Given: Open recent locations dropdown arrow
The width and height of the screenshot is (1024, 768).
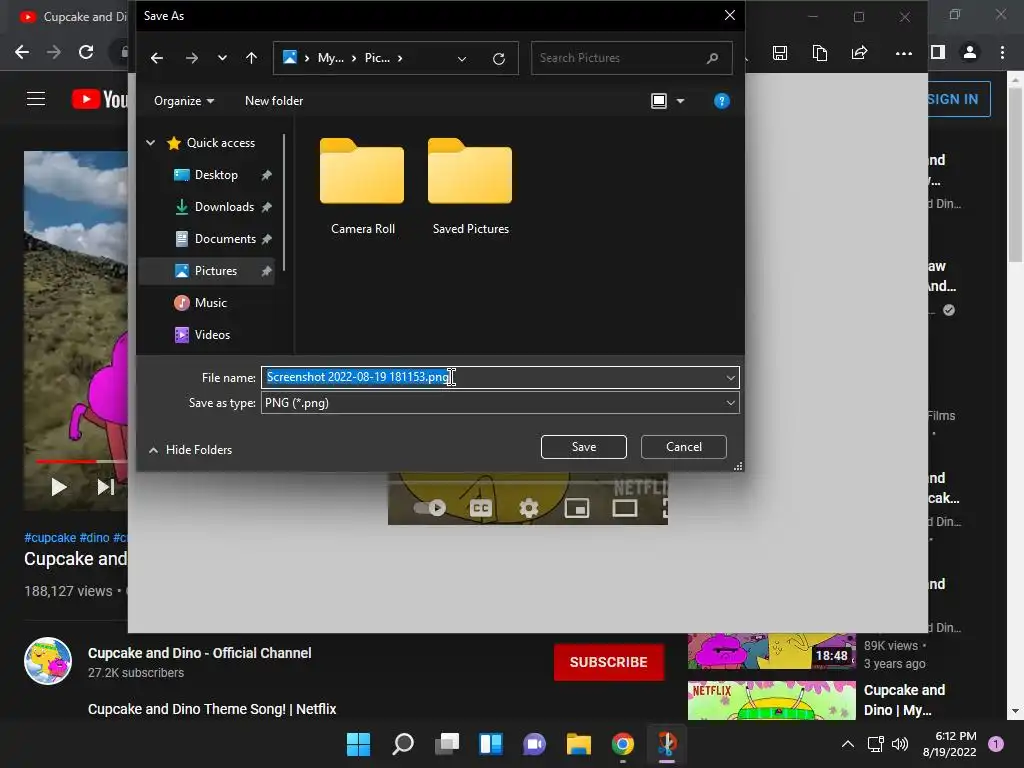Looking at the screenshot, I should [222, 58].
